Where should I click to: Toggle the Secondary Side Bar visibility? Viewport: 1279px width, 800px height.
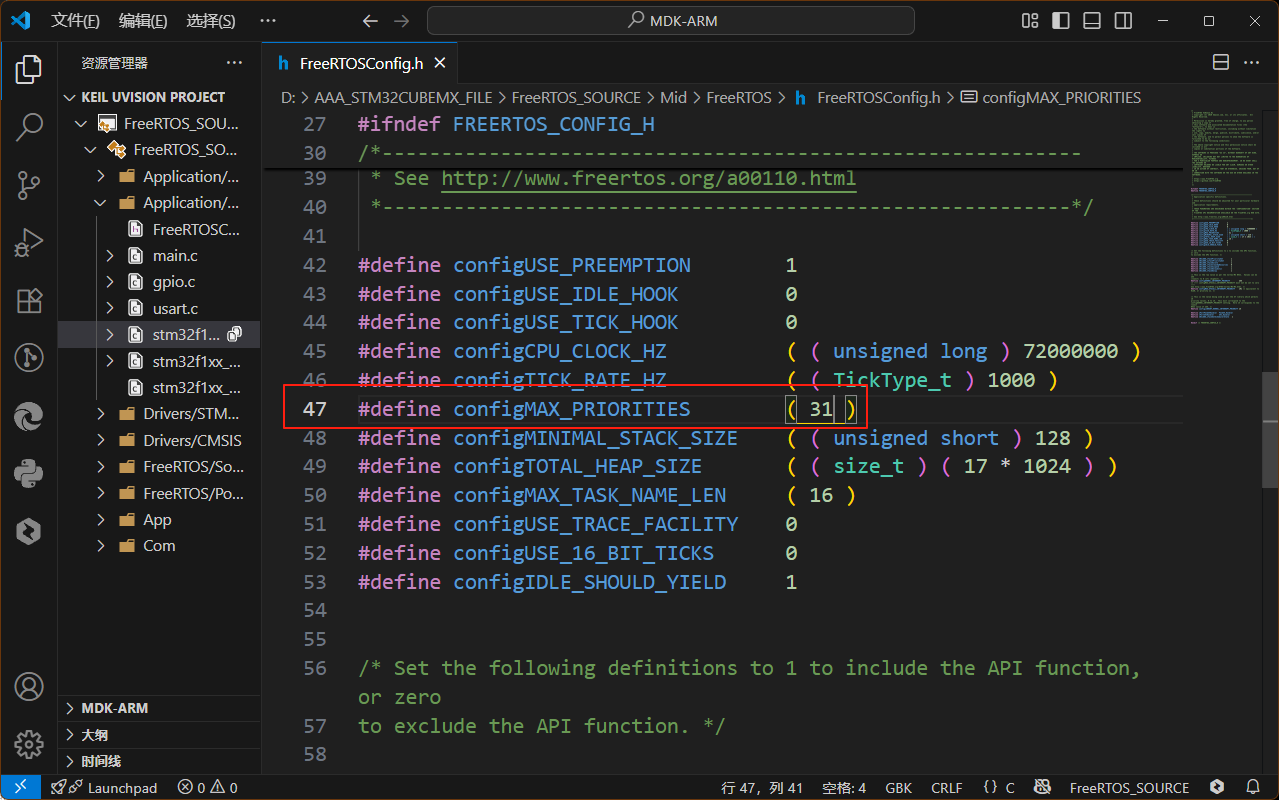1121,20
